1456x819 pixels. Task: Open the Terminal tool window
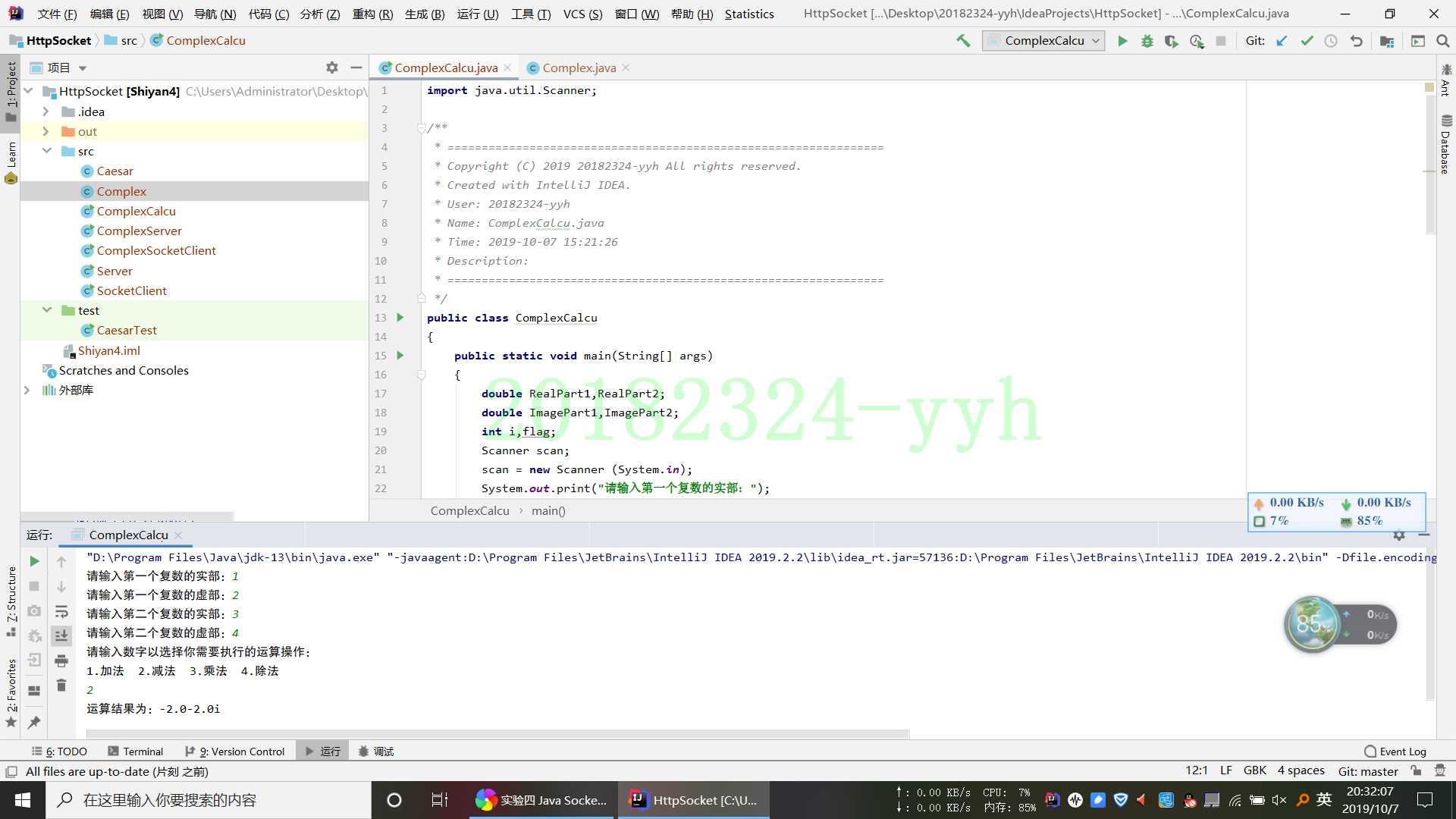pos(135,752)
